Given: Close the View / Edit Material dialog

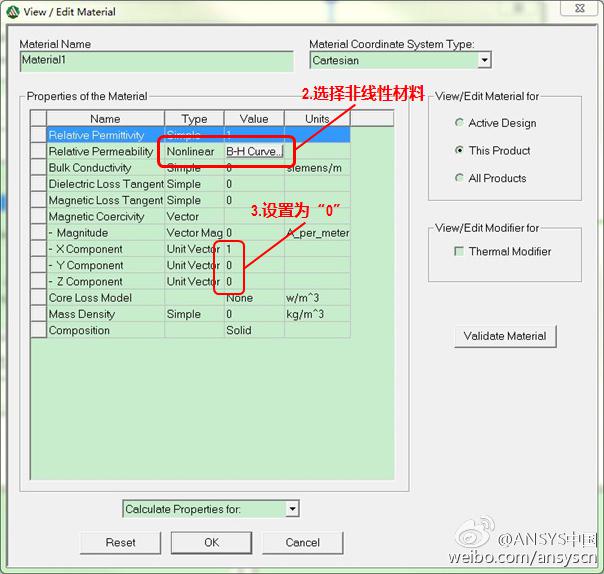Looking at the screenshot, I should point(579,8).
